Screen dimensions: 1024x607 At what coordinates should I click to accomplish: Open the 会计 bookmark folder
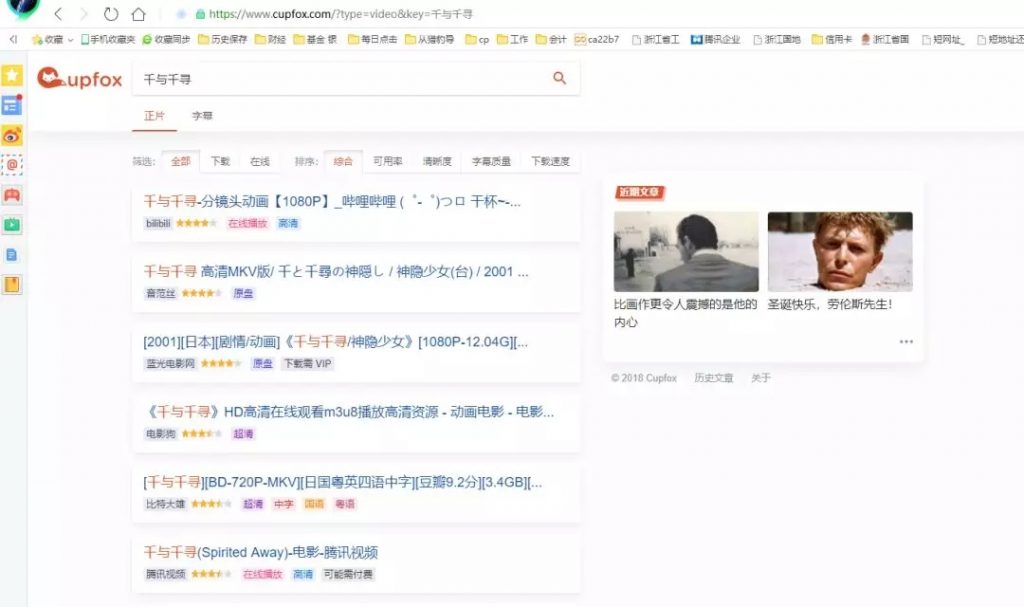(551, 39)
